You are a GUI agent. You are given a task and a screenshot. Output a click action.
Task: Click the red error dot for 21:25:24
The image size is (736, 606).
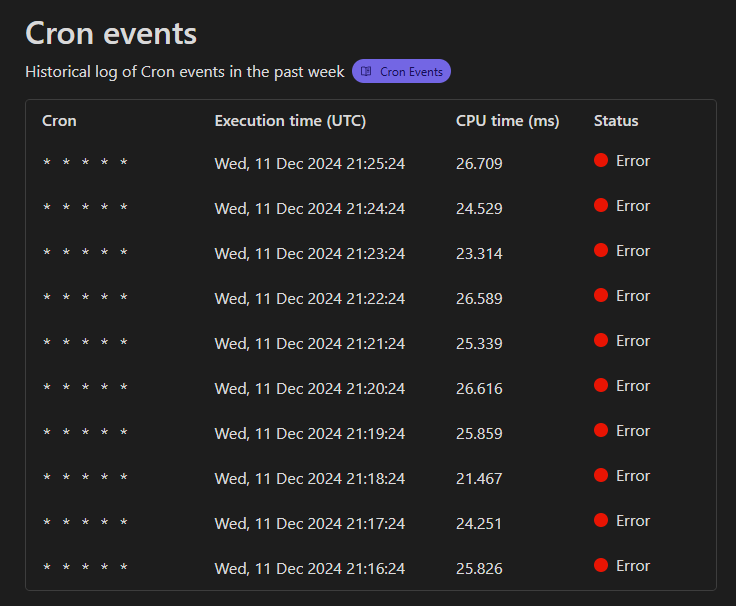[x=601, y=160]
